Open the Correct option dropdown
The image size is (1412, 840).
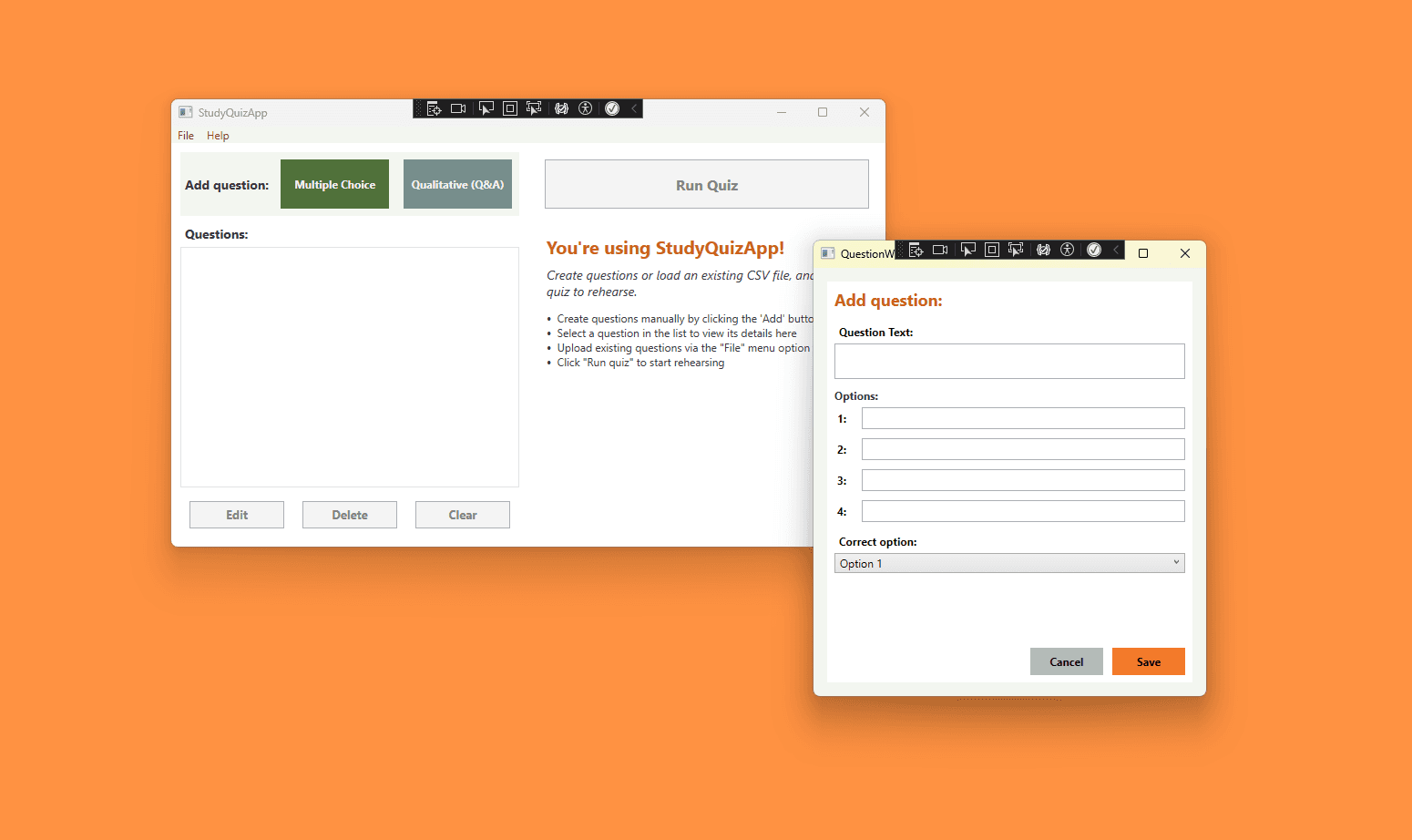[x=1175, y=562]
